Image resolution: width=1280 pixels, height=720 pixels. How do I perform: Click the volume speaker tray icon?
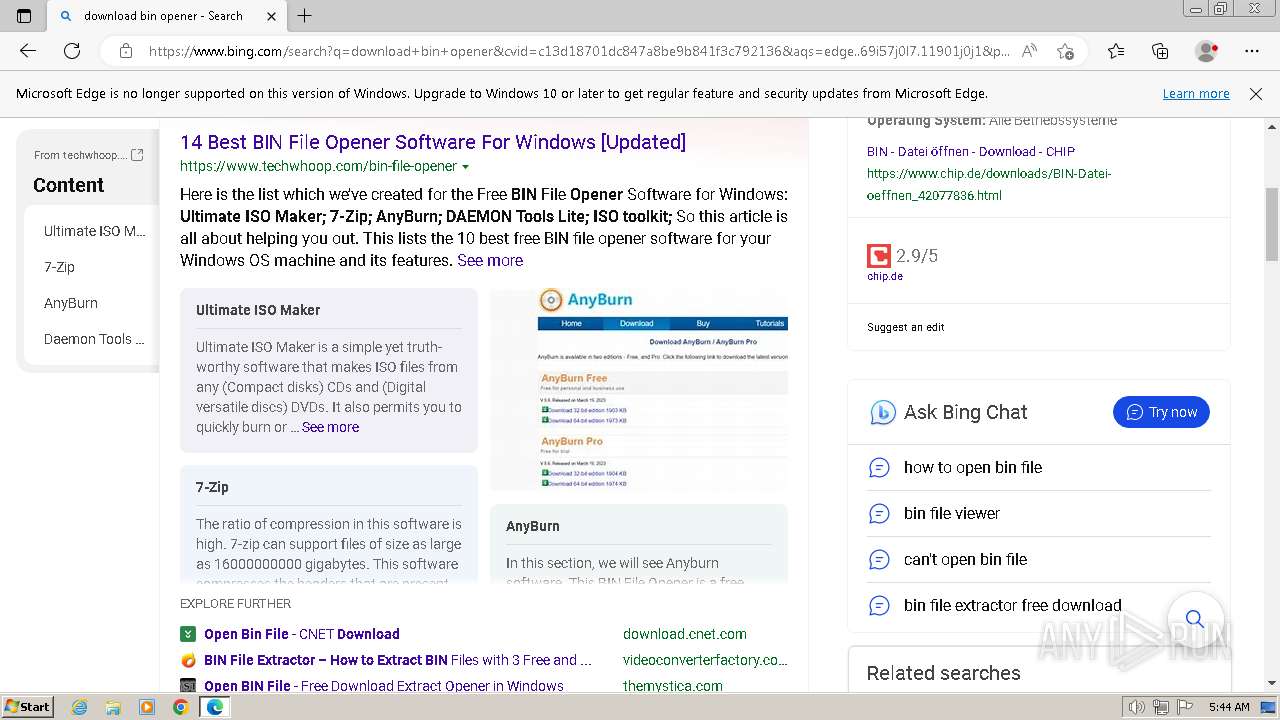[x=1136, y=707]
